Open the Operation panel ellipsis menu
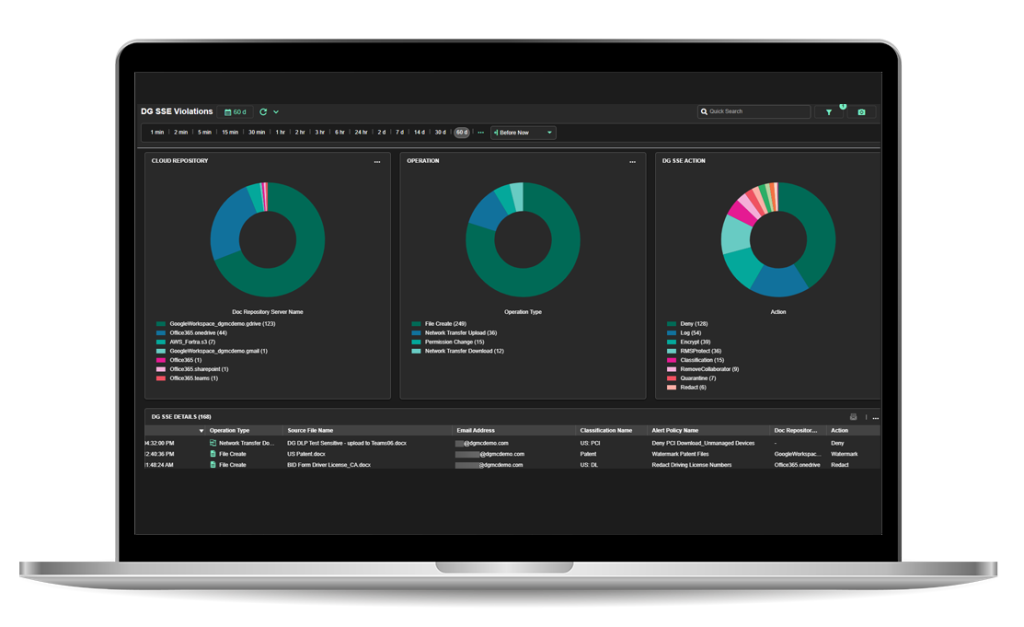Image resolution: width=1024 pixels, height=627 pixels. click(x=632, y=161)
